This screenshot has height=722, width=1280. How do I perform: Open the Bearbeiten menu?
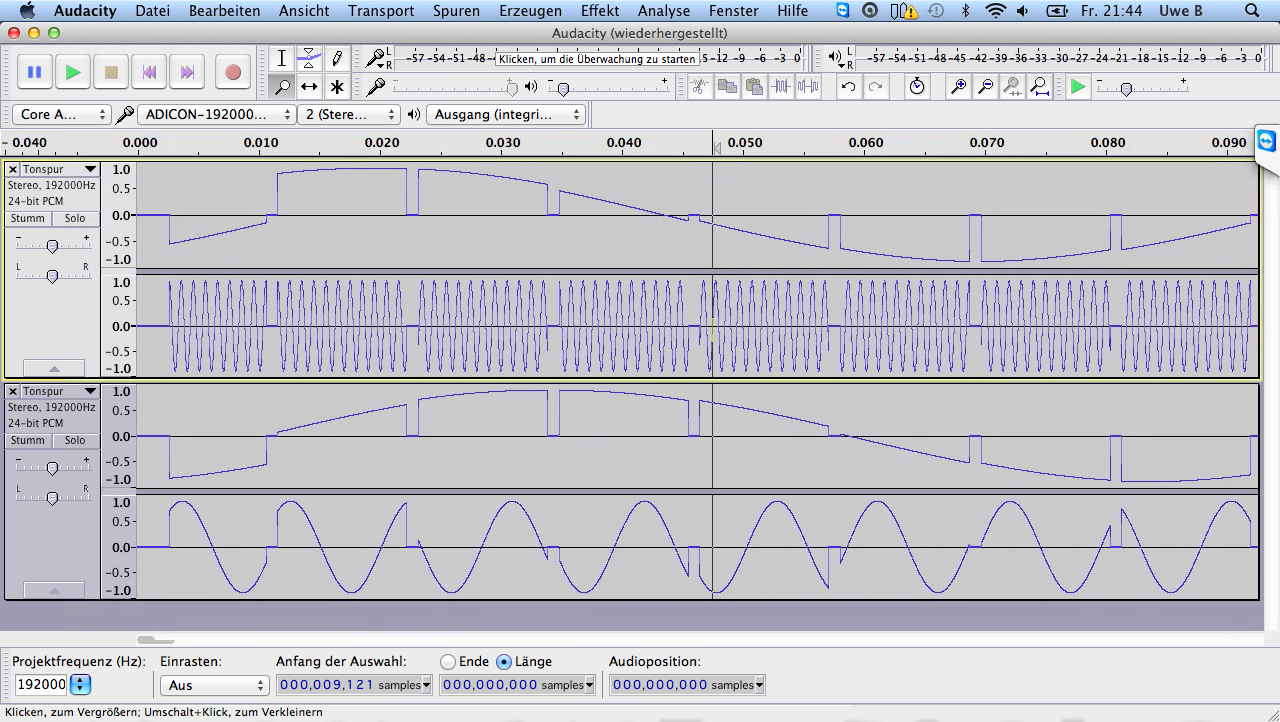tap(225, 11)
